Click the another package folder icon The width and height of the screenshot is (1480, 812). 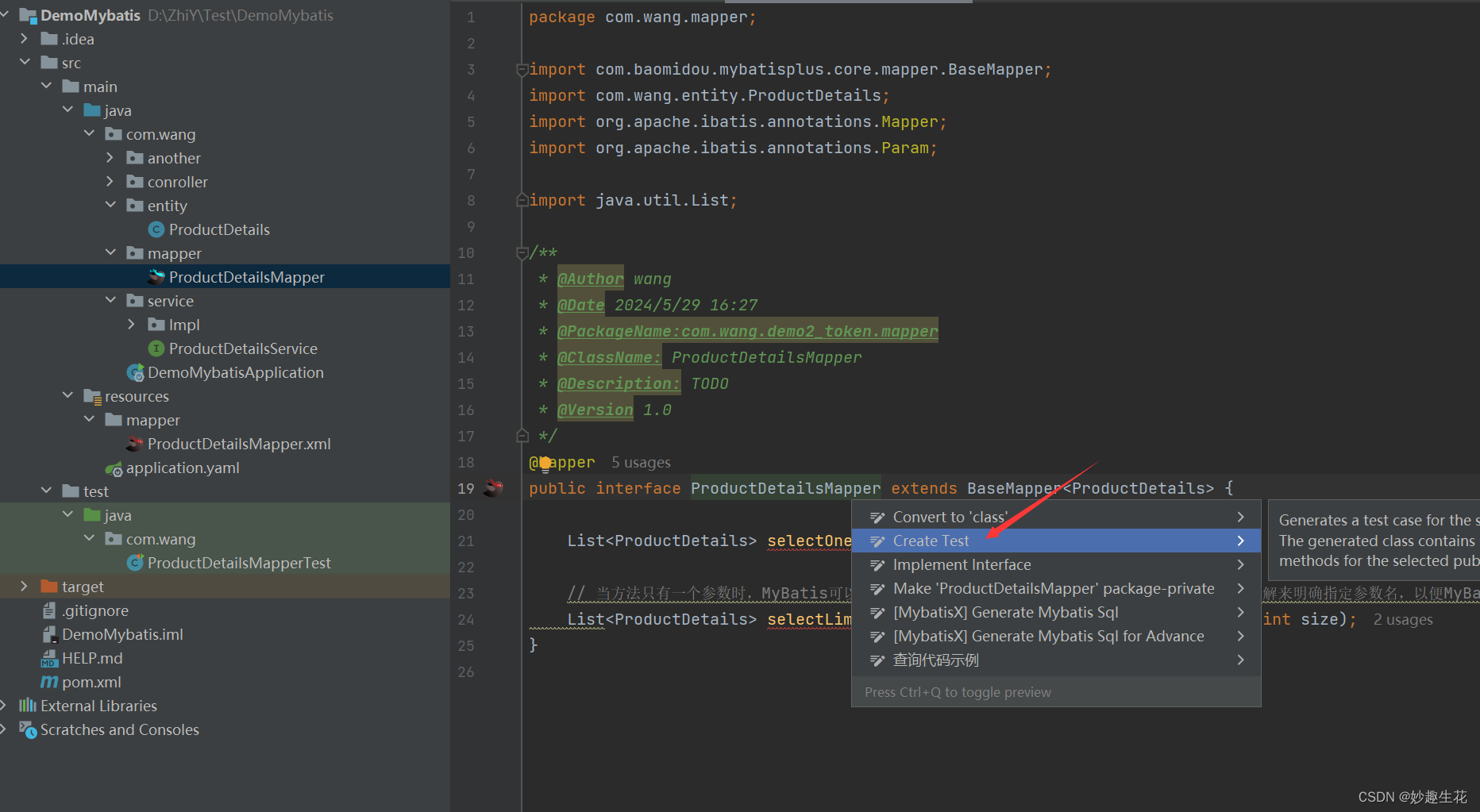(135, 158)
